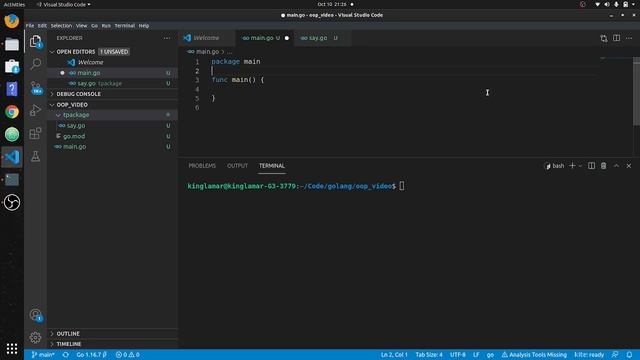The height and width of the screenshot is (360, 640).
Task: Open the File menu
Action: 30,25
